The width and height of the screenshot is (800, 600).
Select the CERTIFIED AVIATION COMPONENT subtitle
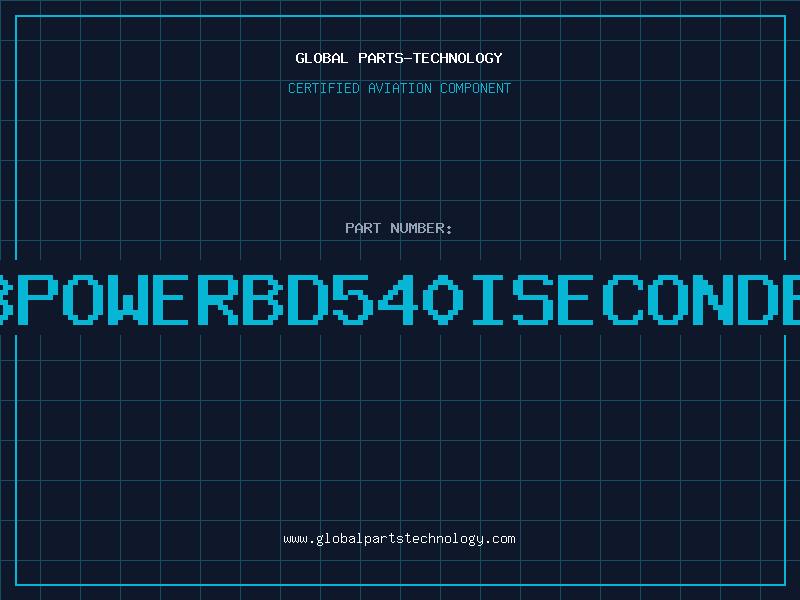(x=399, y=88)
